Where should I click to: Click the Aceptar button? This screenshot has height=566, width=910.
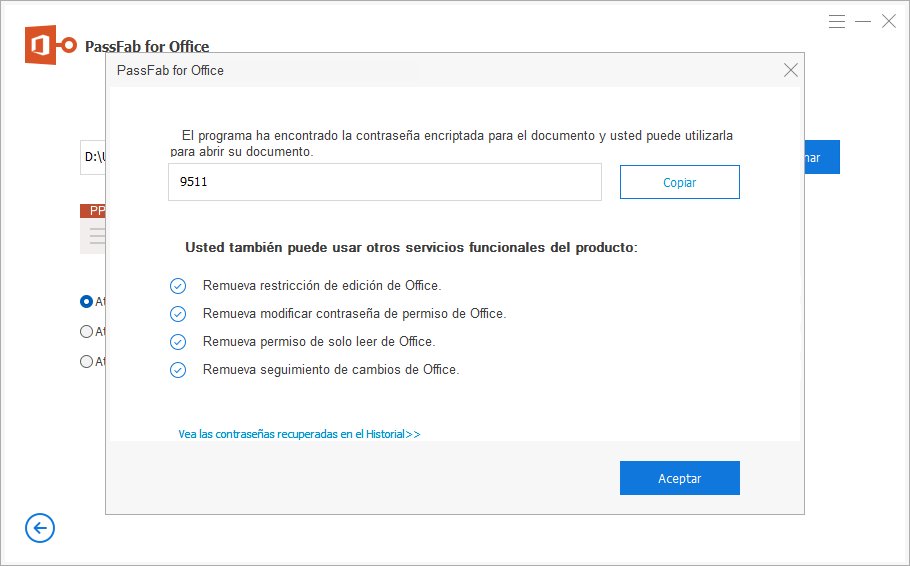click(x=680, y=478)
